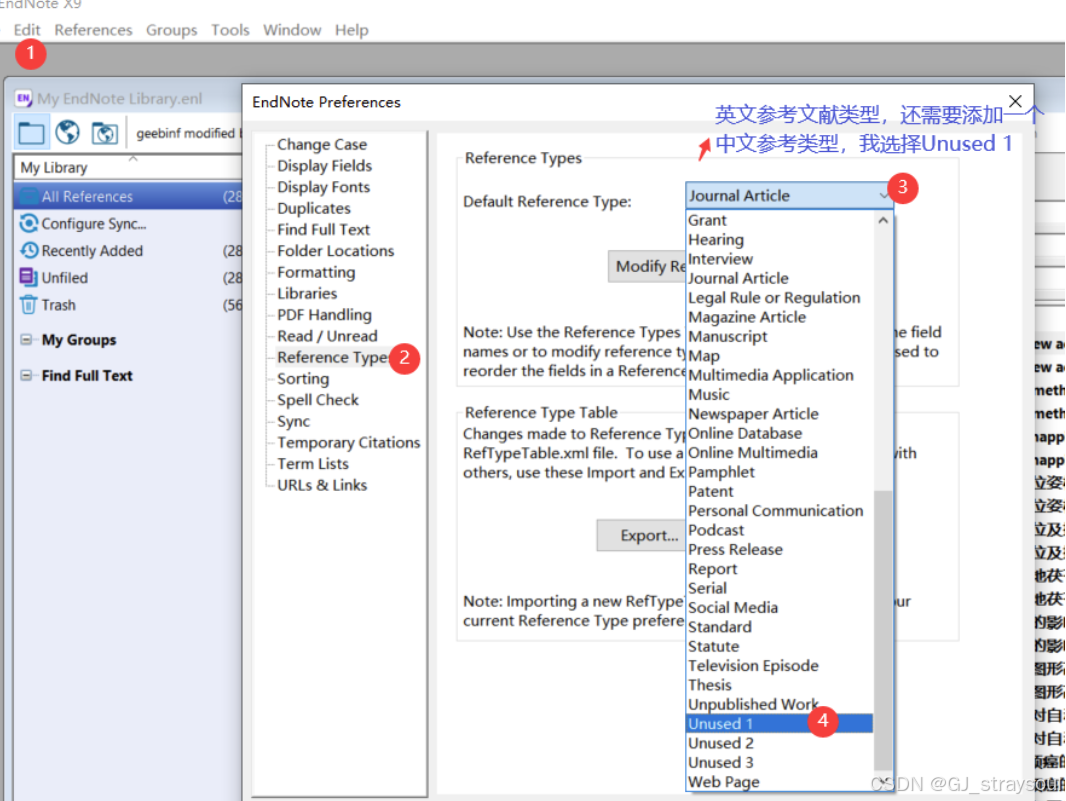Select Libraries preference

(x=307, y=293)
